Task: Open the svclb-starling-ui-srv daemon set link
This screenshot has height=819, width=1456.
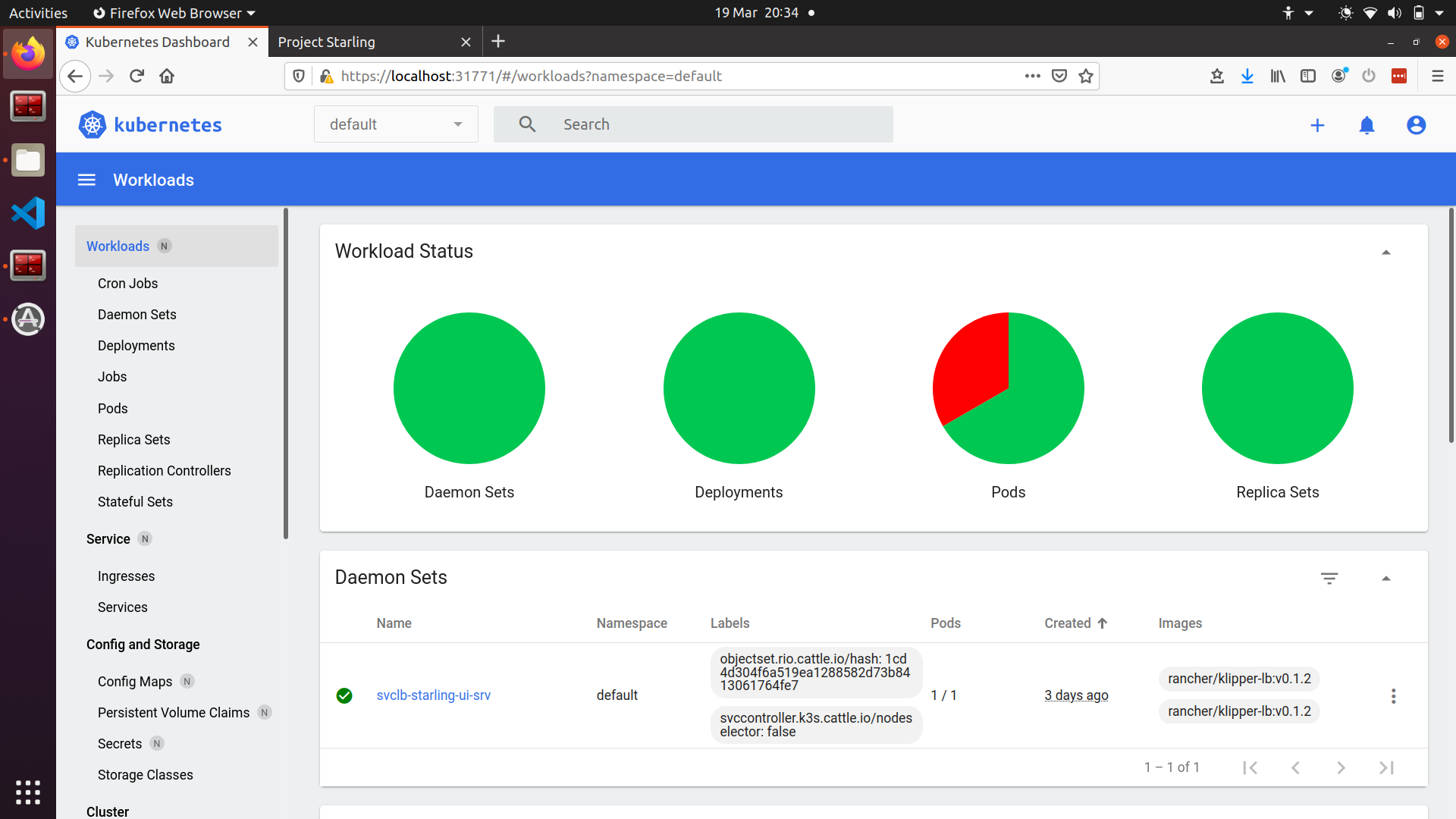Action: (x=433, y=695)
